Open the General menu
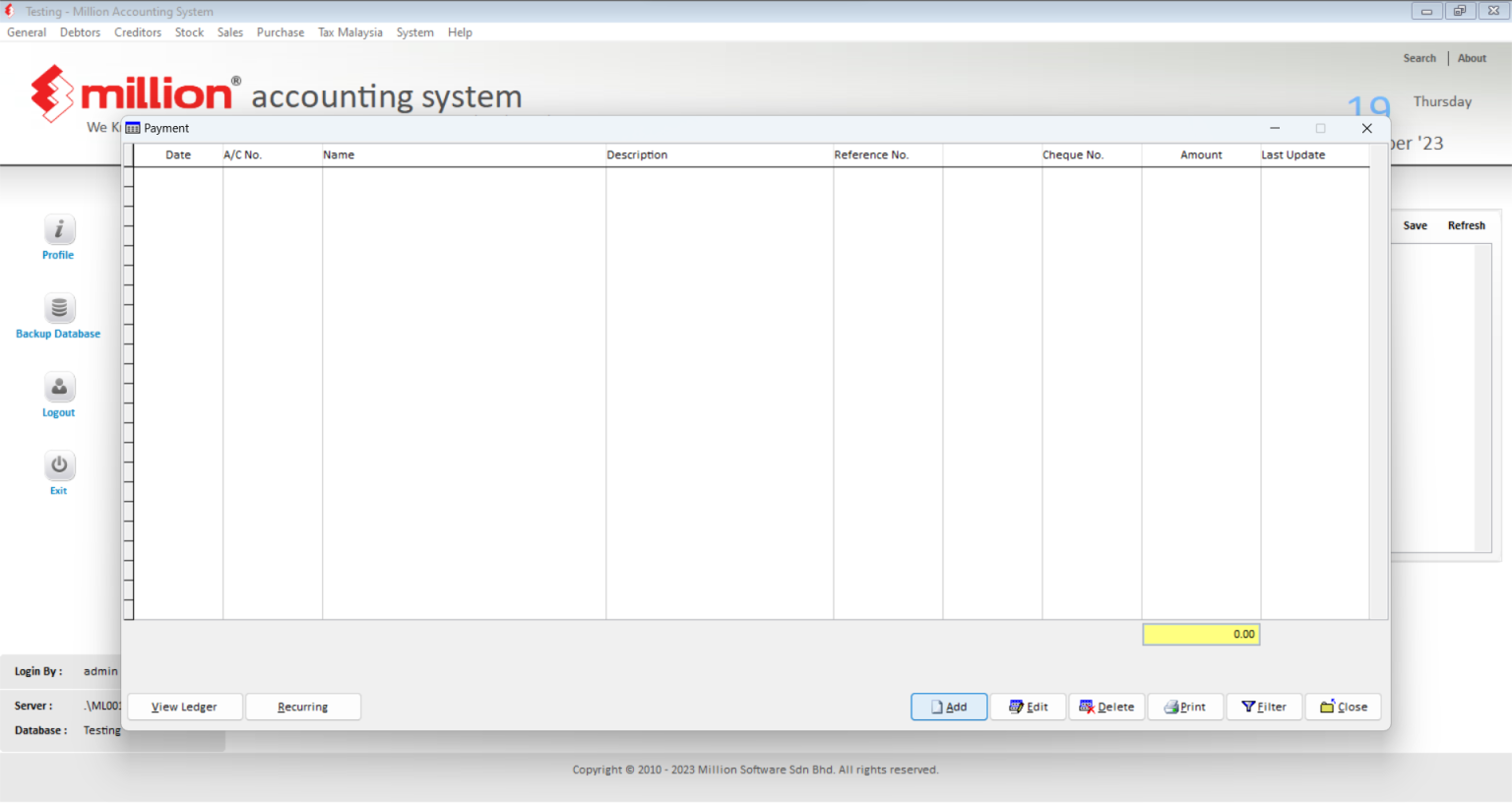1512x803 pixels. coord(27,31)
